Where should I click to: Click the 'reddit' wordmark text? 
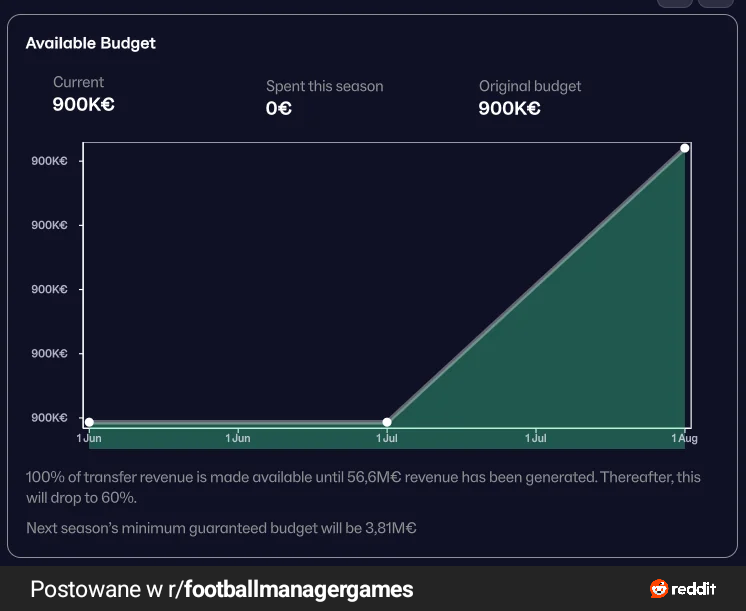695,589
